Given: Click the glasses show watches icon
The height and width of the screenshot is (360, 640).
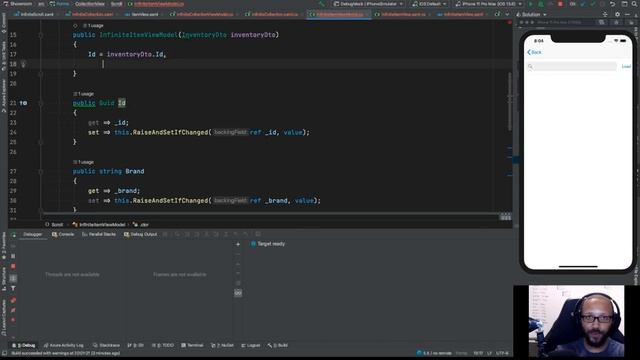Looking at the screenshot, I should tap(238, 293).
